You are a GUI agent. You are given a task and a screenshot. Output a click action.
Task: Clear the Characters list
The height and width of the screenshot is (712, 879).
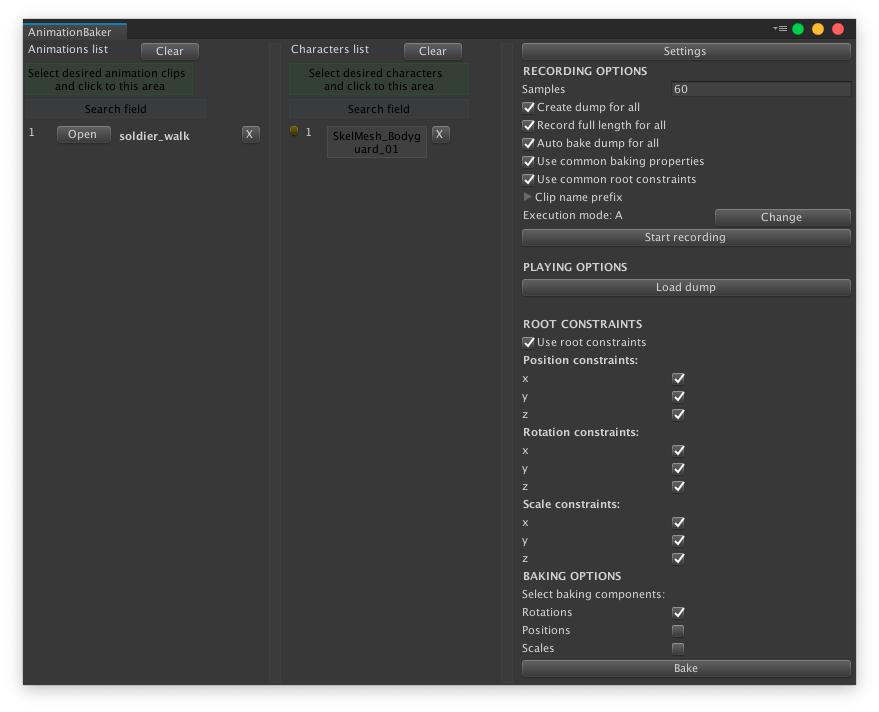coord(433,51)
